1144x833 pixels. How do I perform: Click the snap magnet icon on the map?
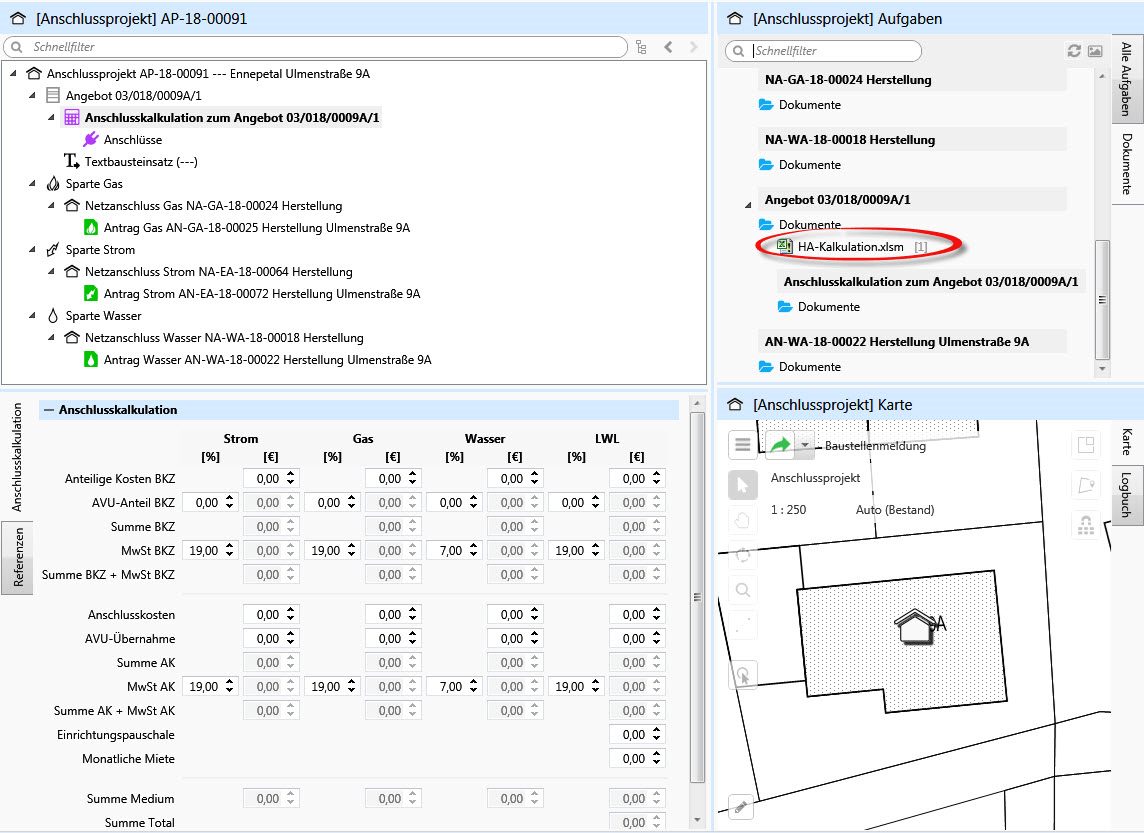coord(1086,524)
